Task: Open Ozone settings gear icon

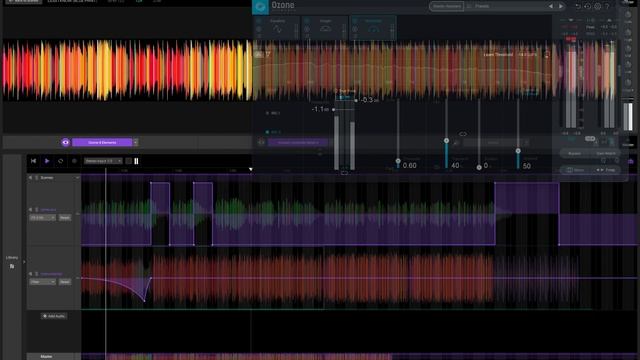Action: pyautogui.click(x=598, y=6)
